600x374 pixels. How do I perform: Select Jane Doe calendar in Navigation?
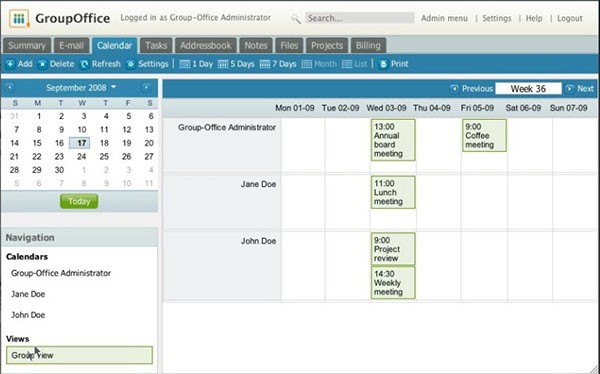[28, 294]
